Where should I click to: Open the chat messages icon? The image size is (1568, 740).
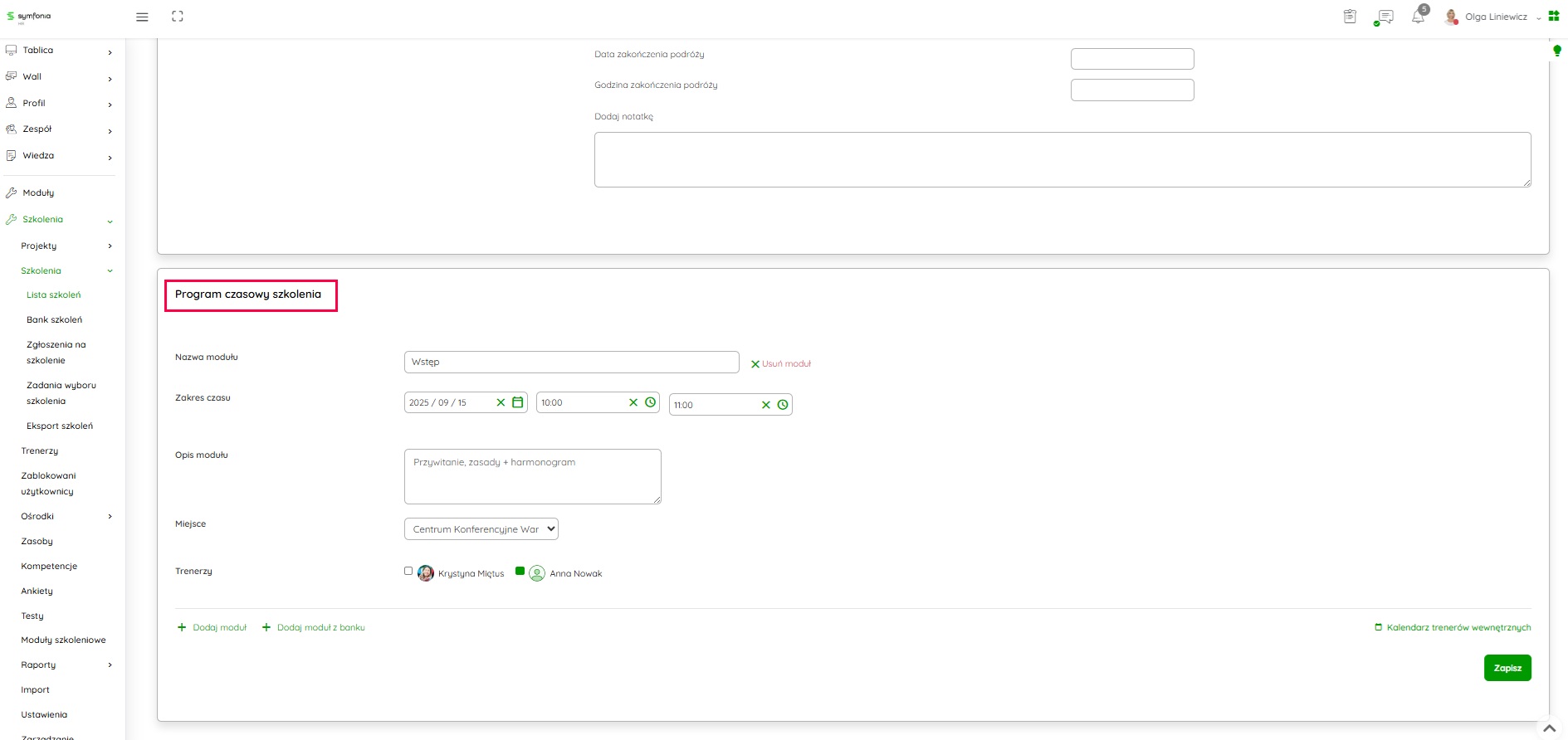pyautogui.click(x=1384, y=17)
